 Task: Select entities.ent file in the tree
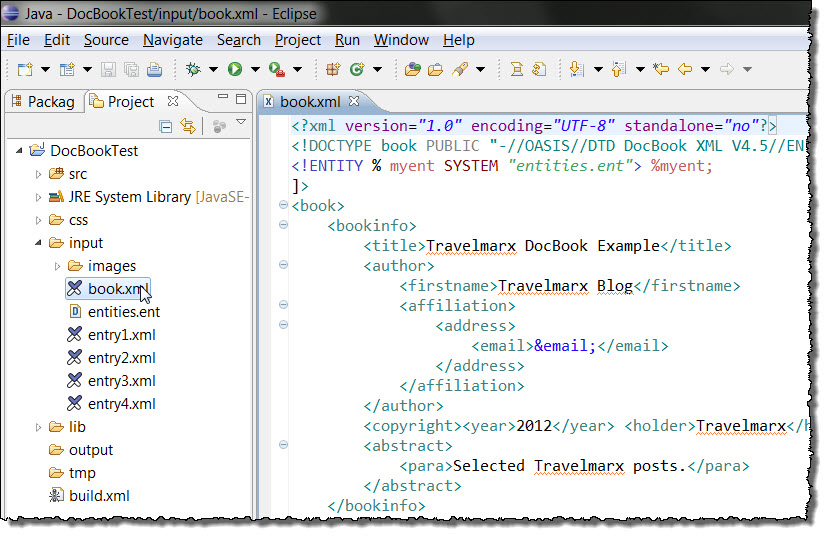click(115, 312)
